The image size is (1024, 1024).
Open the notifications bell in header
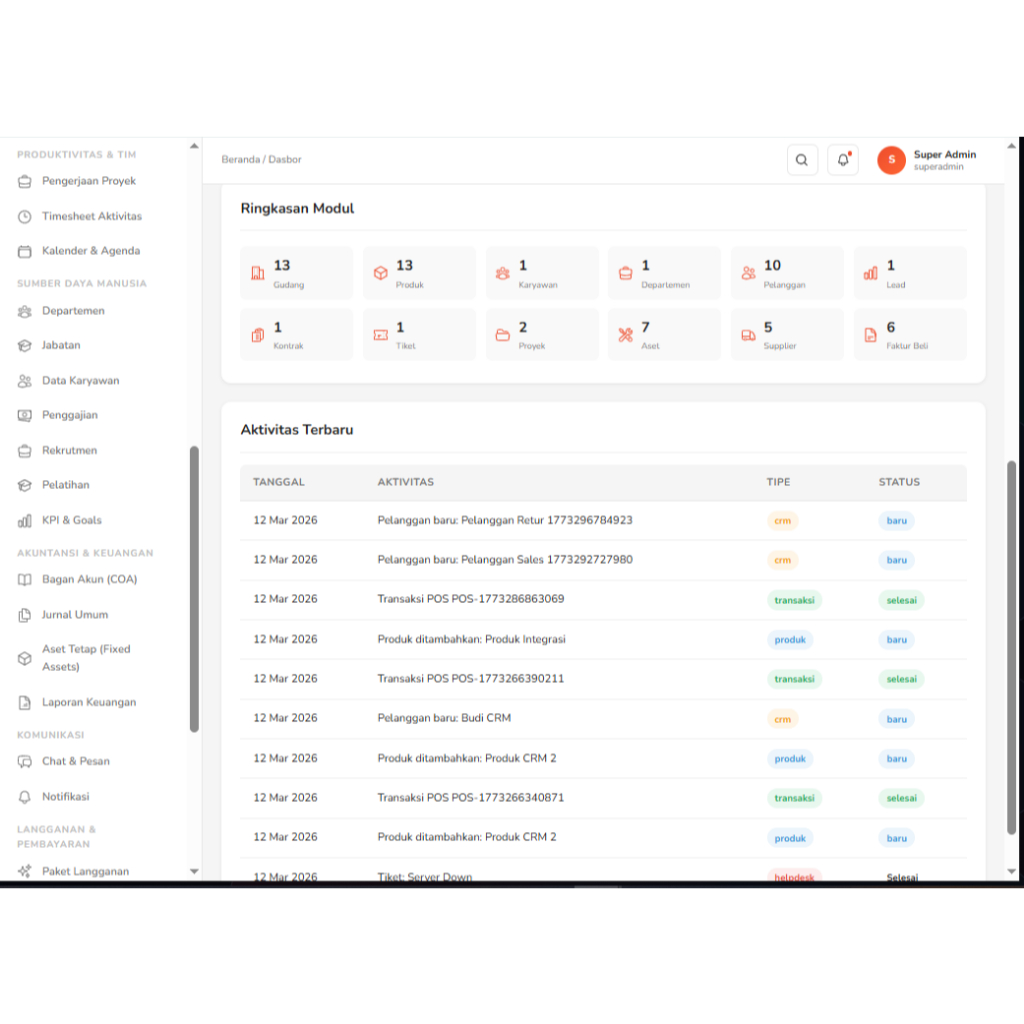point(843,160)
